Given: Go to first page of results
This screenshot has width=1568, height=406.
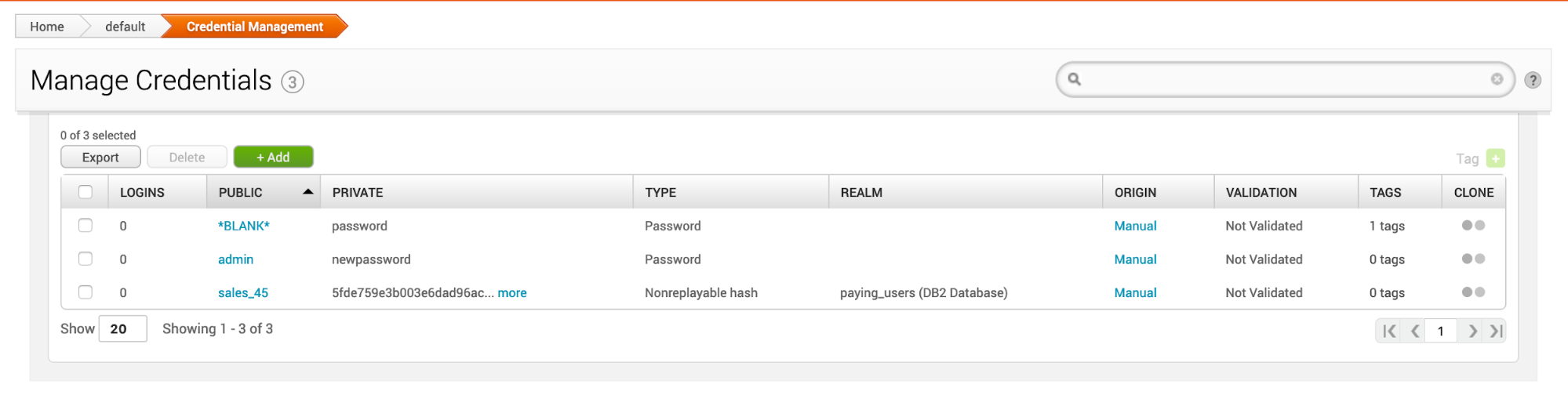Looking at the screenshot, I should click(x=1389, y=331).
